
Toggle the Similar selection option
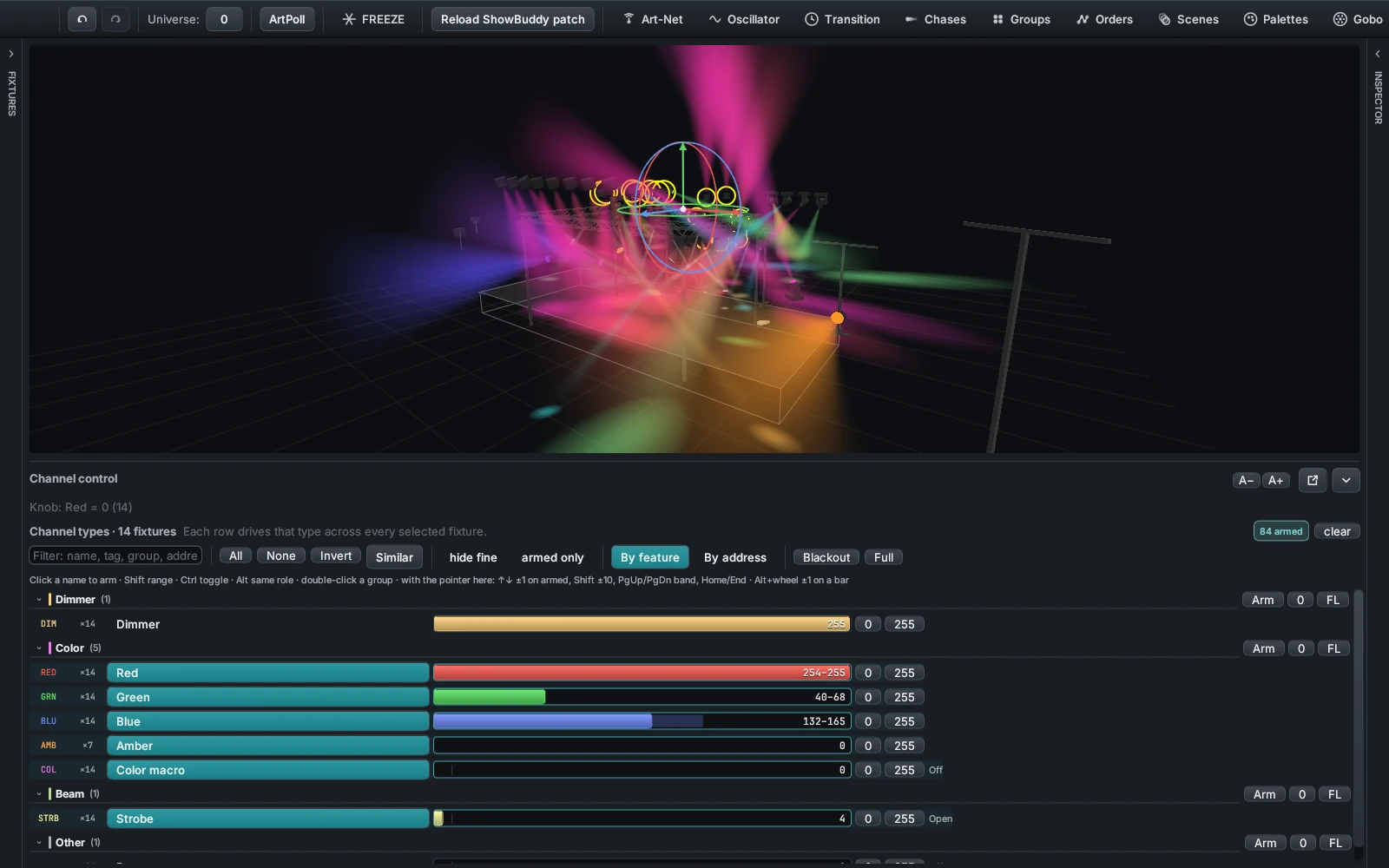[394, 557]
